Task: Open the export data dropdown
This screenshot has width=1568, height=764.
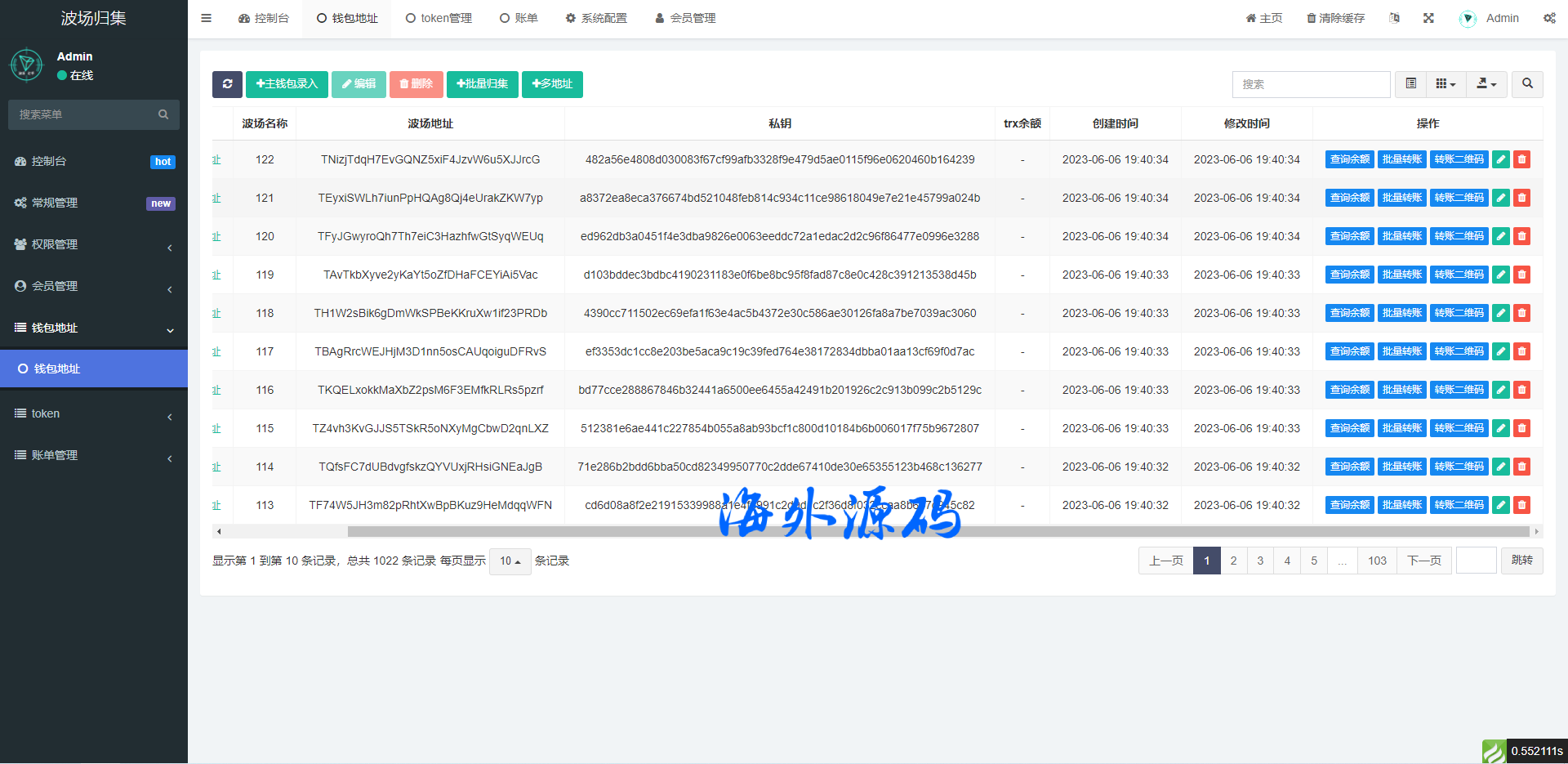Action: tap(1486, 84)
